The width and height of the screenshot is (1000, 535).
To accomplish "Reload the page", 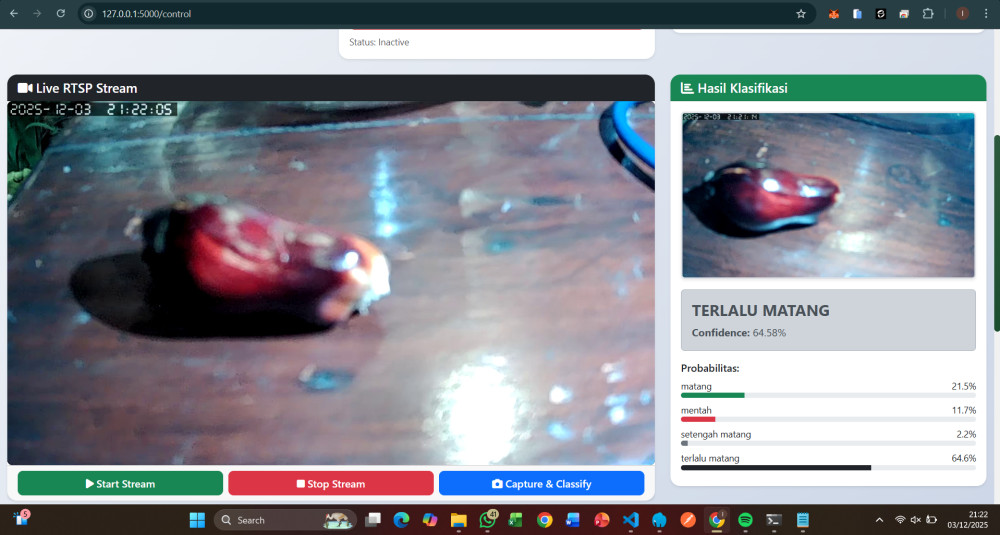I will [60, 14].
